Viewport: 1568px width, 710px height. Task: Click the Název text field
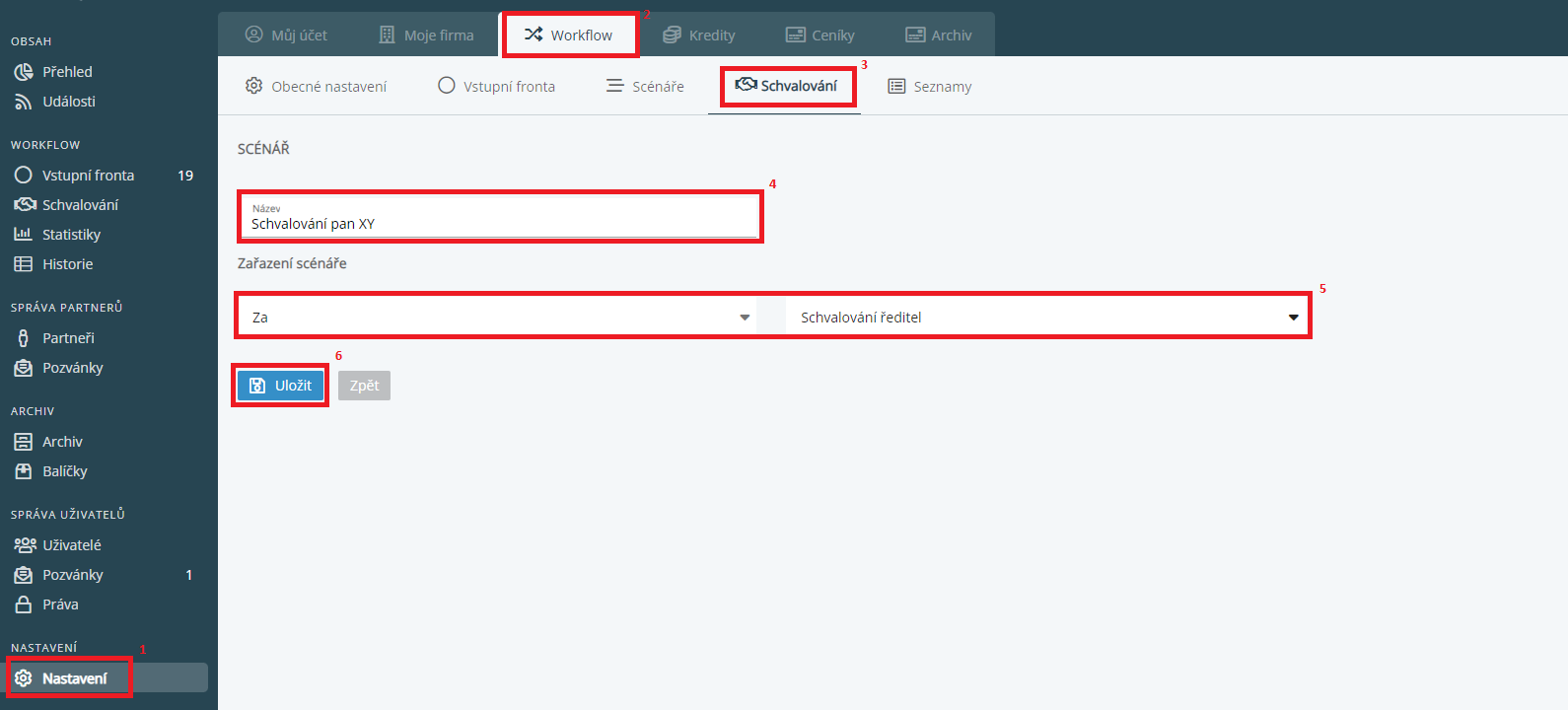(x=499, y=224)
